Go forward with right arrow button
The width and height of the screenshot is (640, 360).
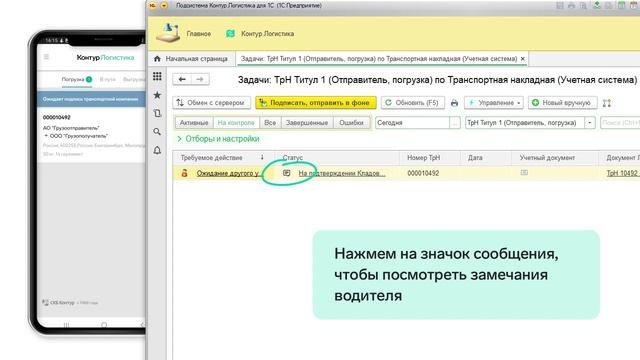coord(200,79)
